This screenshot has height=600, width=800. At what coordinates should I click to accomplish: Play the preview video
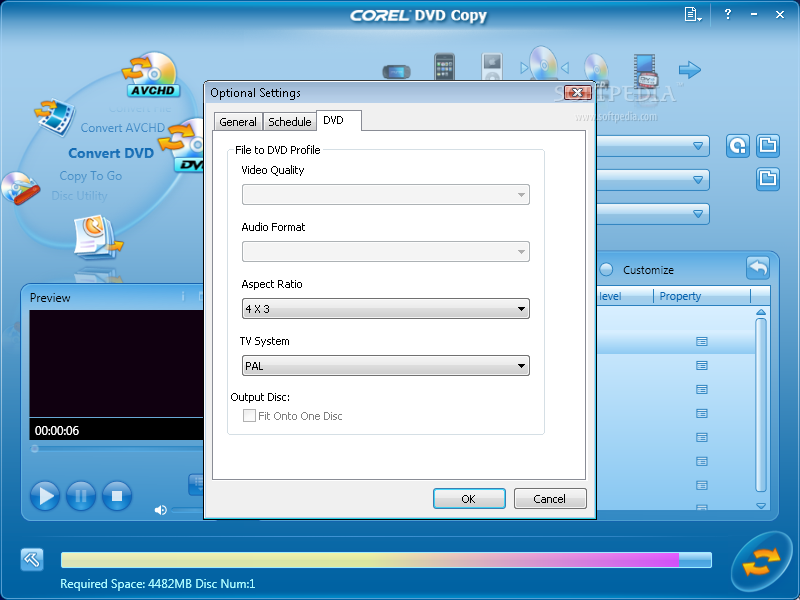[x=45, y=495]
